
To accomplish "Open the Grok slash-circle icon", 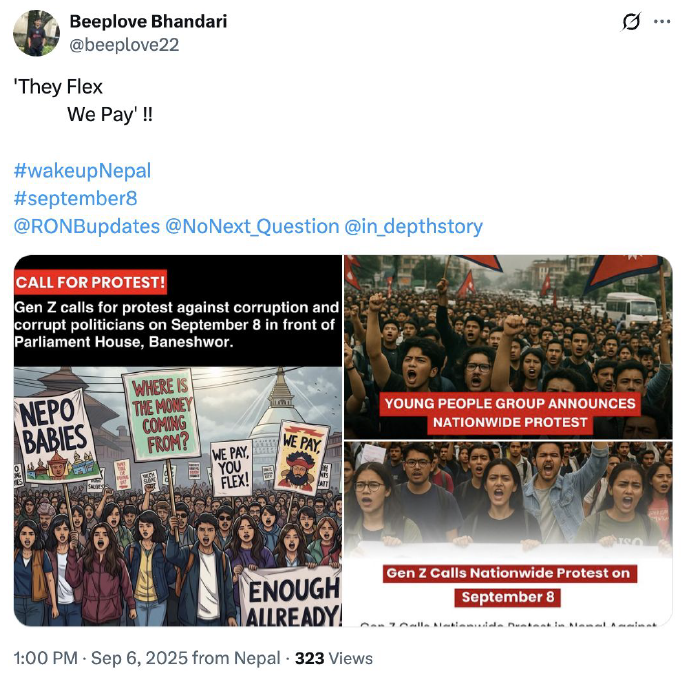I will 631,22.
